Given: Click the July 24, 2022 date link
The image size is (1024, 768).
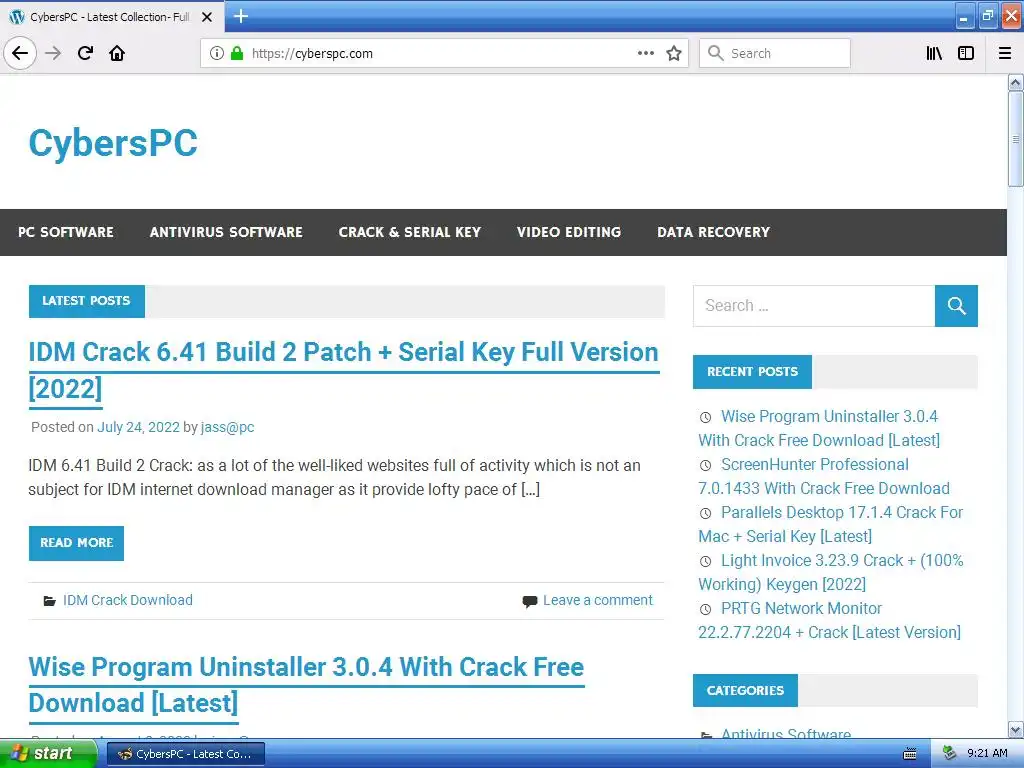Looking at the screenshot, I should coord(138,427).
